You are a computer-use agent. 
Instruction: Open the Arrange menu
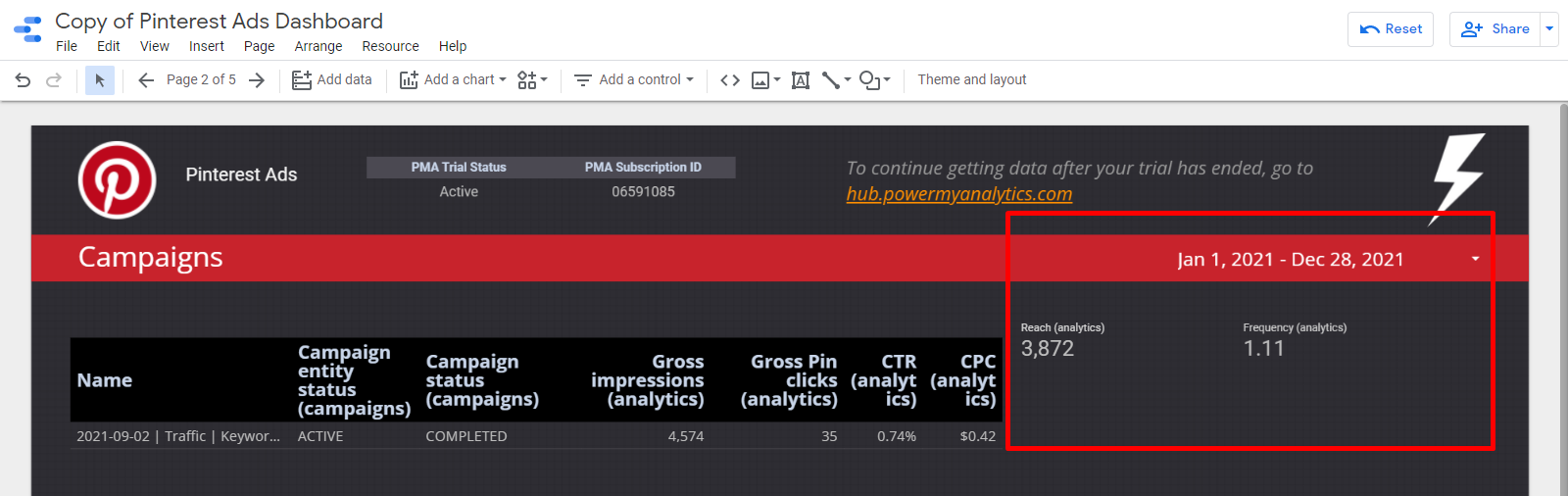pyautogui.click(x=318, y=46)
